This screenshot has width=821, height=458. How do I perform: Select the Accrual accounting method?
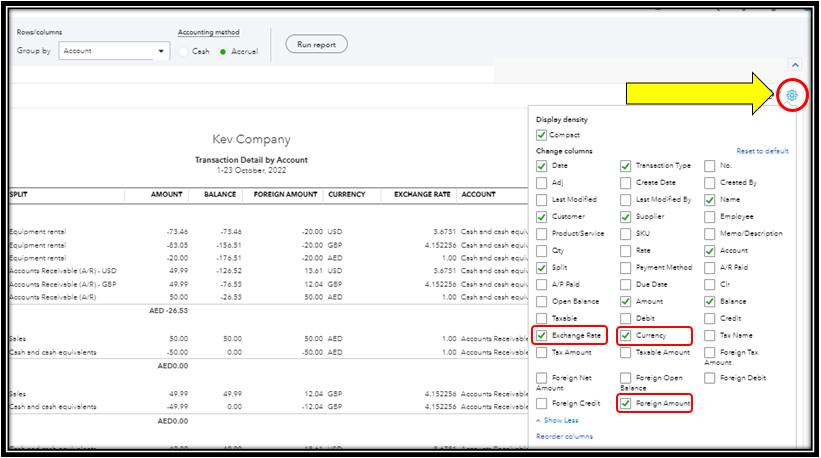[x=223, y=52]
